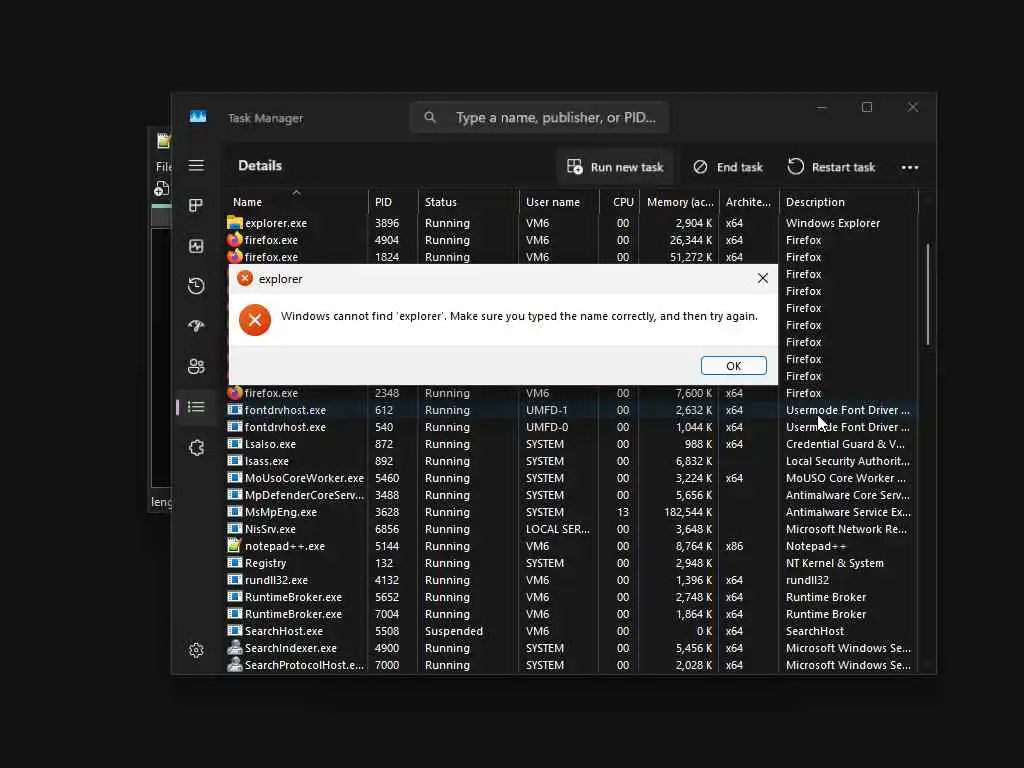Select the SearchHost.exe process
1024x768 pixels.
[x=571, y=630]
